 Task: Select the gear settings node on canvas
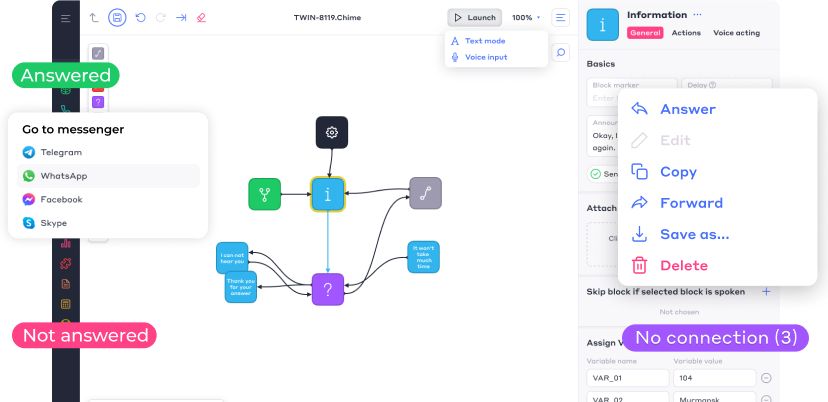tap(331, 132)
